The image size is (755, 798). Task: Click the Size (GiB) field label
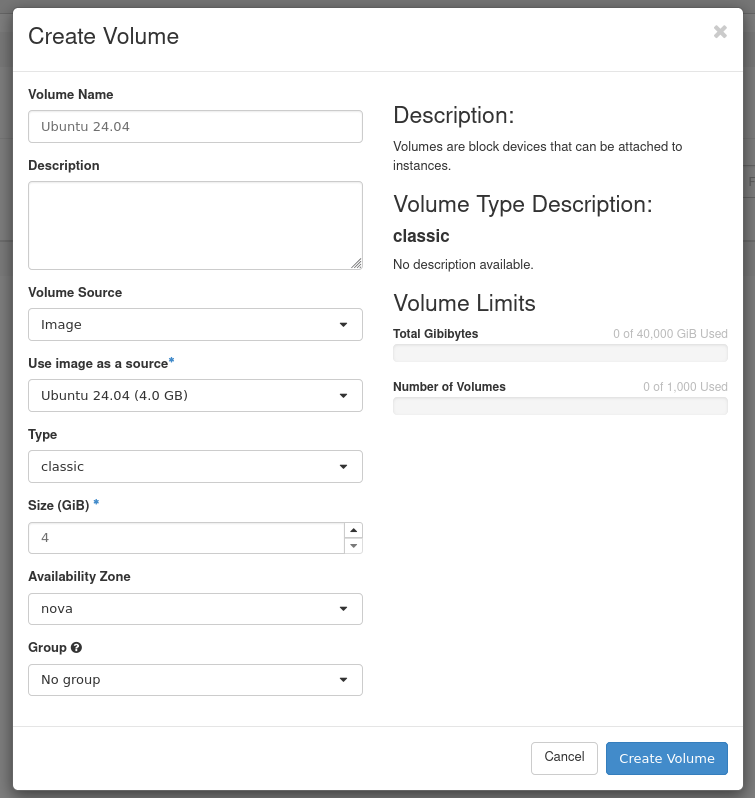point(59,506)
